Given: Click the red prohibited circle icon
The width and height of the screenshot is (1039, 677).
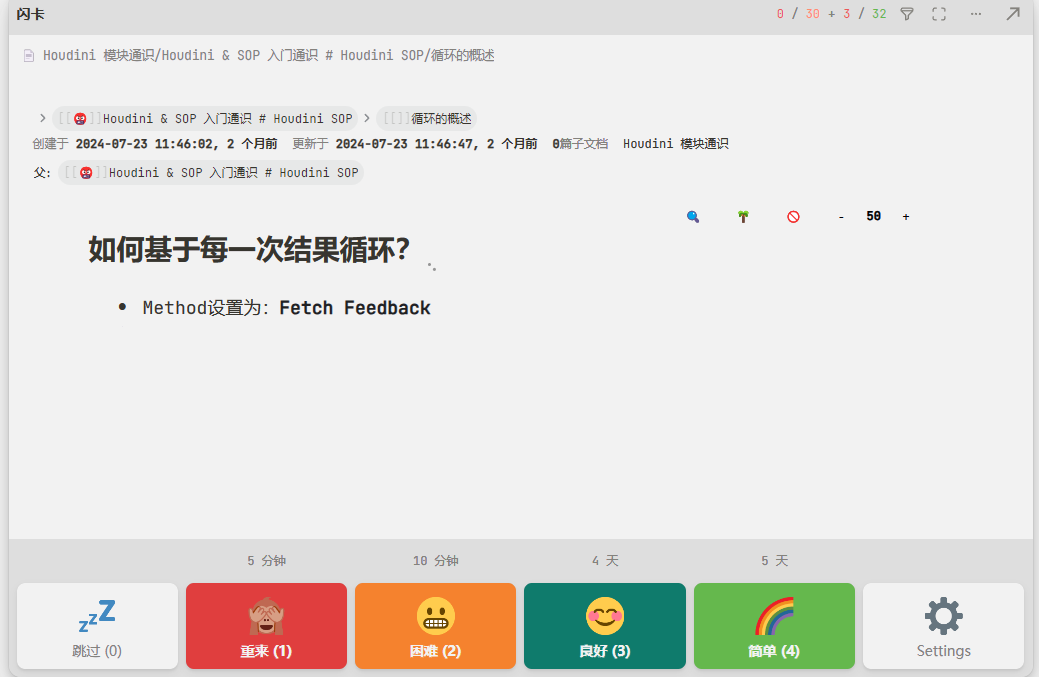Looking at the screenshot, I should [x=793, y=216].
